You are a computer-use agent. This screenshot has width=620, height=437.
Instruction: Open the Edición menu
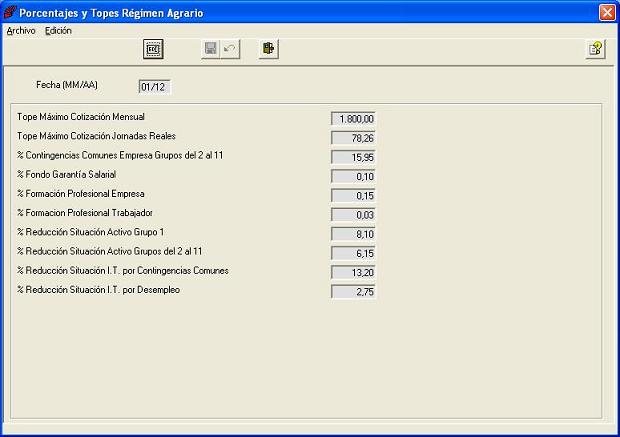click(58, 31)
